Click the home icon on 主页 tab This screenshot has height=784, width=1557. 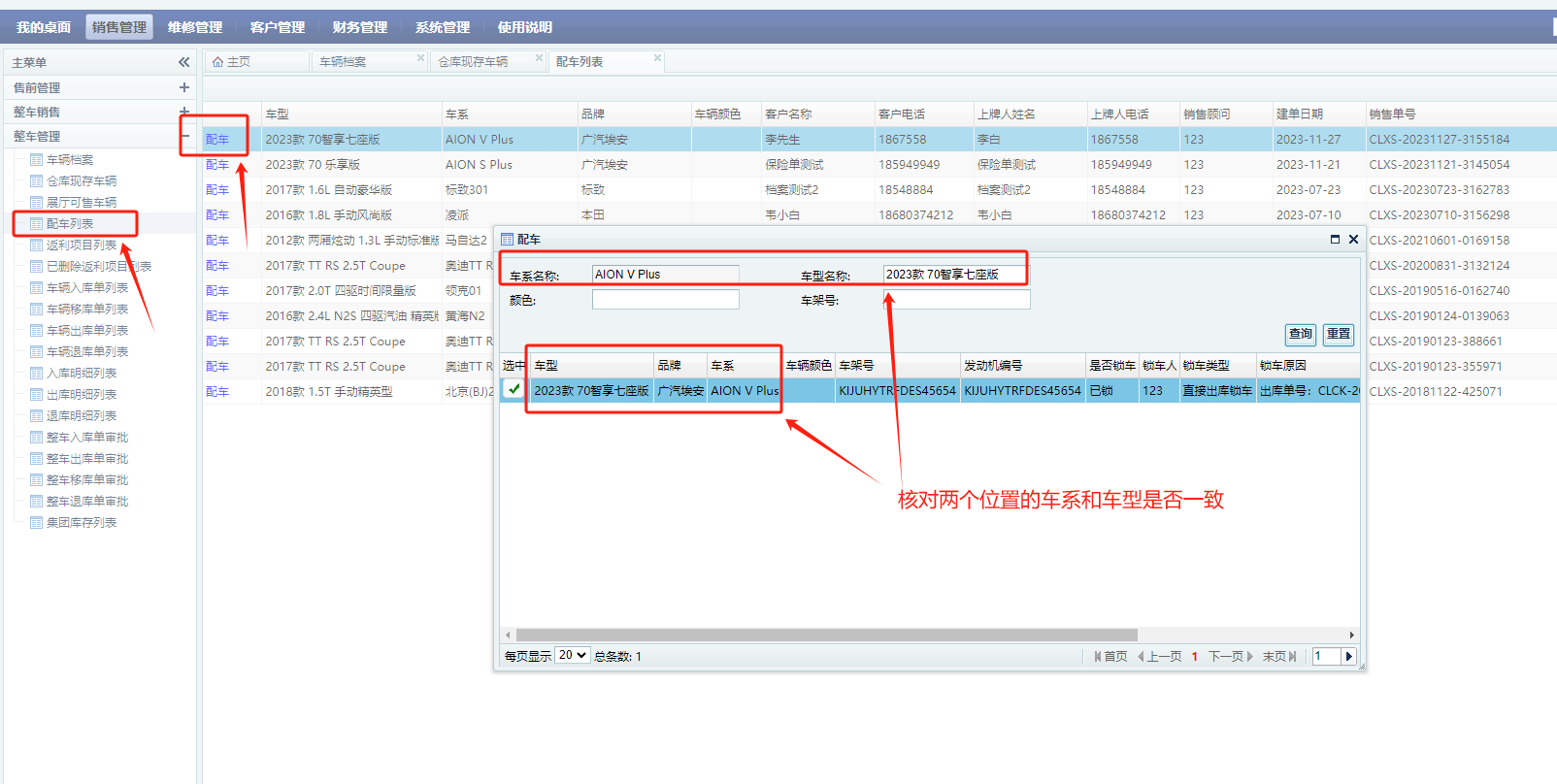tap(217, 62)
